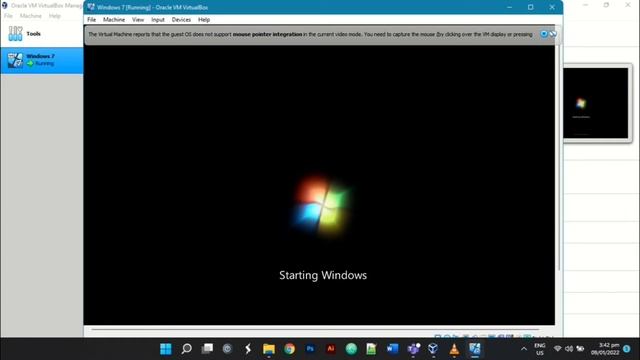The width and height of the screenshot is (640, 360).
Task: Open Task View on the taskbar
Action: [207, 349]
